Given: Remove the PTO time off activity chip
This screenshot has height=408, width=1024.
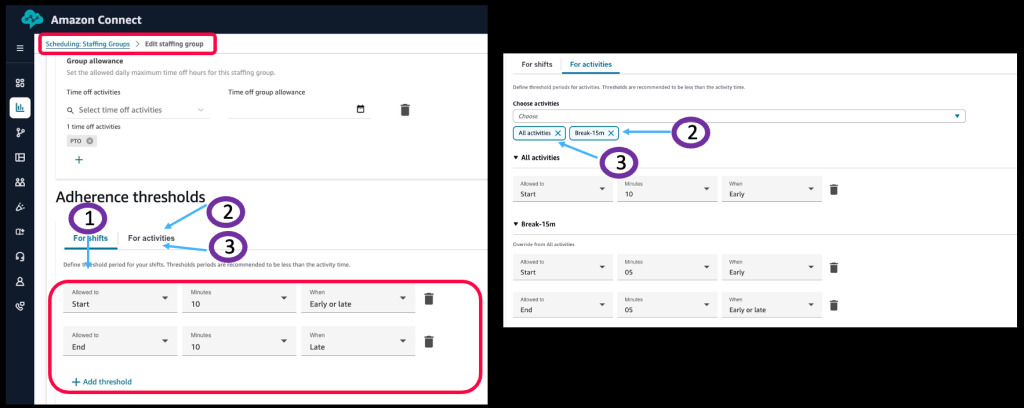Looking at the screenshot, I should 89,141.
